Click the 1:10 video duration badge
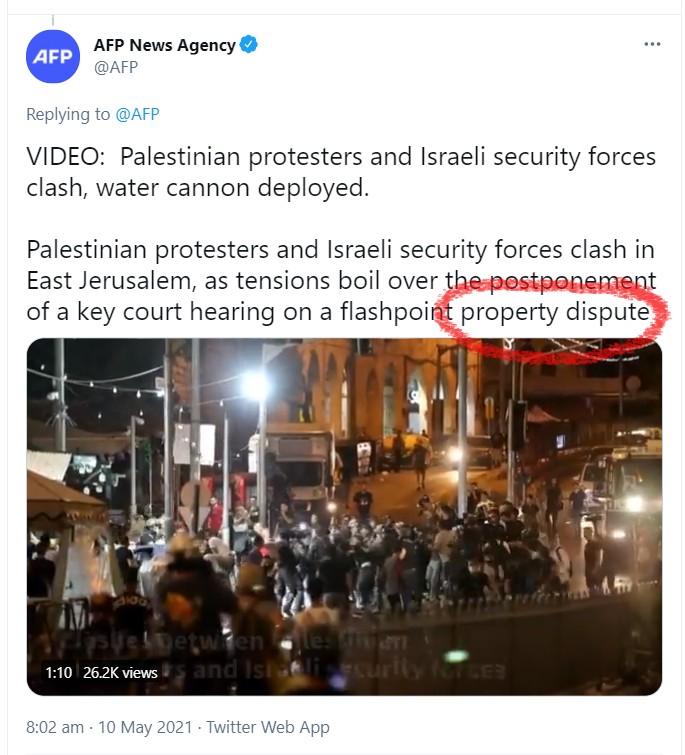Screen dimensions: 685x755 (58, 672)
